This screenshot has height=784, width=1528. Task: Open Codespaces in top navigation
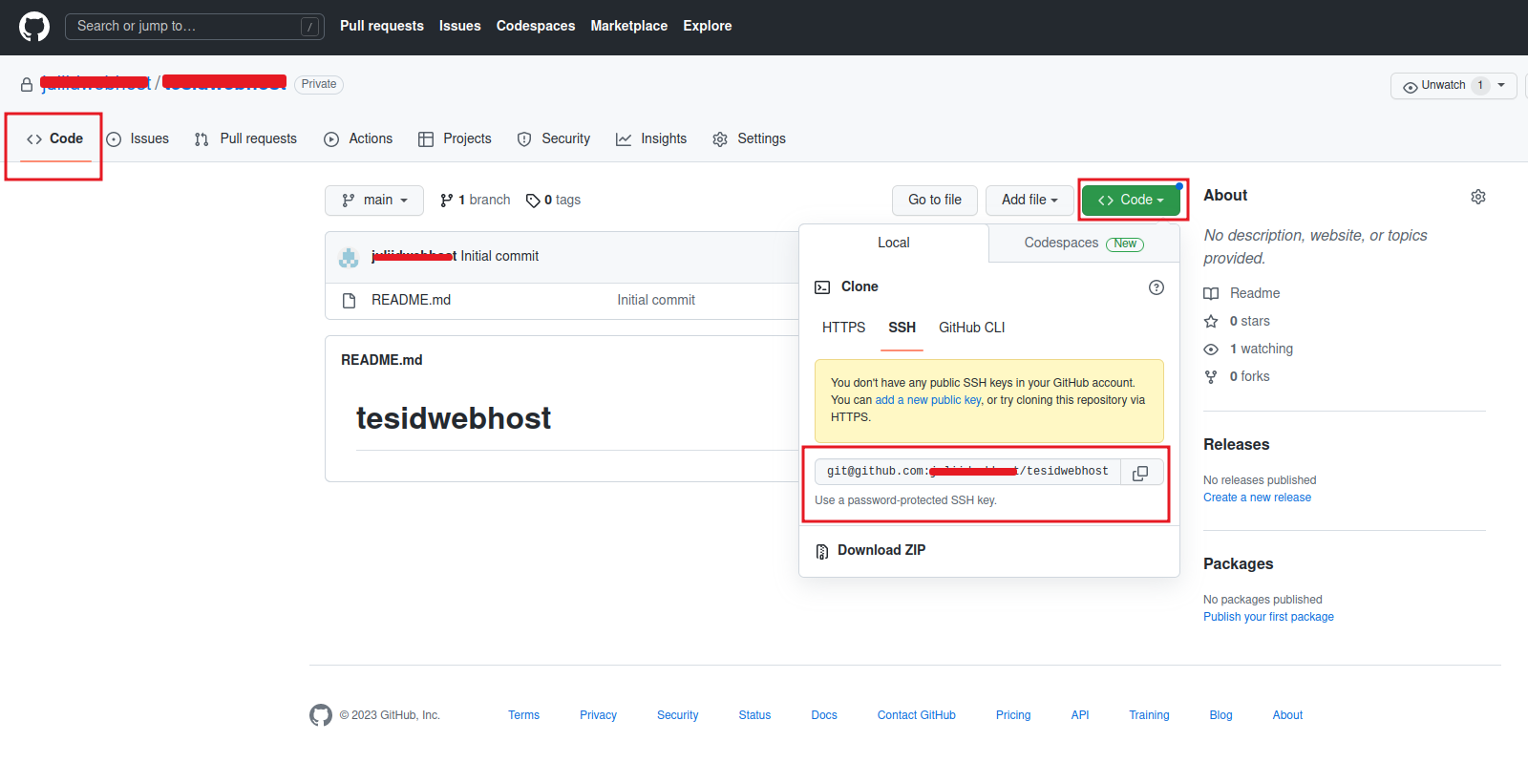(536, 27)
